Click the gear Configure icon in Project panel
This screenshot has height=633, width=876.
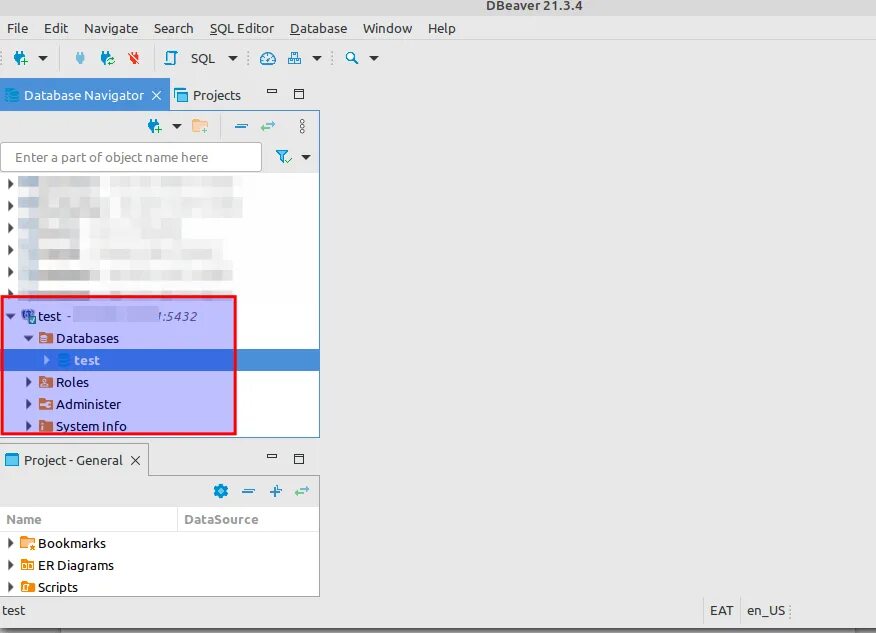(221, 491)
